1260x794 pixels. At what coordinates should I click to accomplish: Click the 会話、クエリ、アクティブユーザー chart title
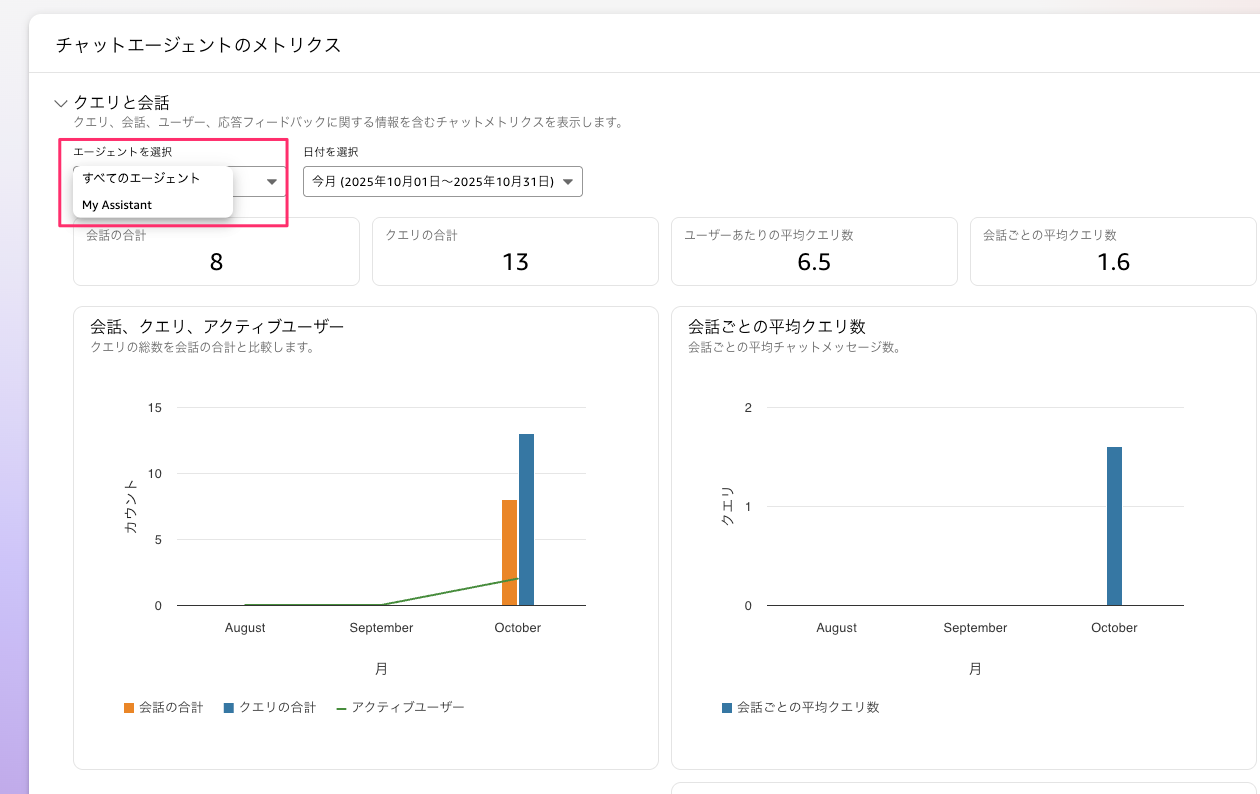[217, 327]
